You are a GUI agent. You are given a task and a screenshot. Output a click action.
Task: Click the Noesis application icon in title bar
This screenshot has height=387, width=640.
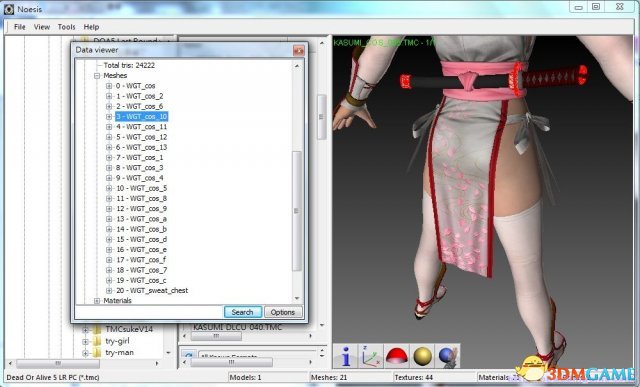pyautogui.click(x=9, y=9)
